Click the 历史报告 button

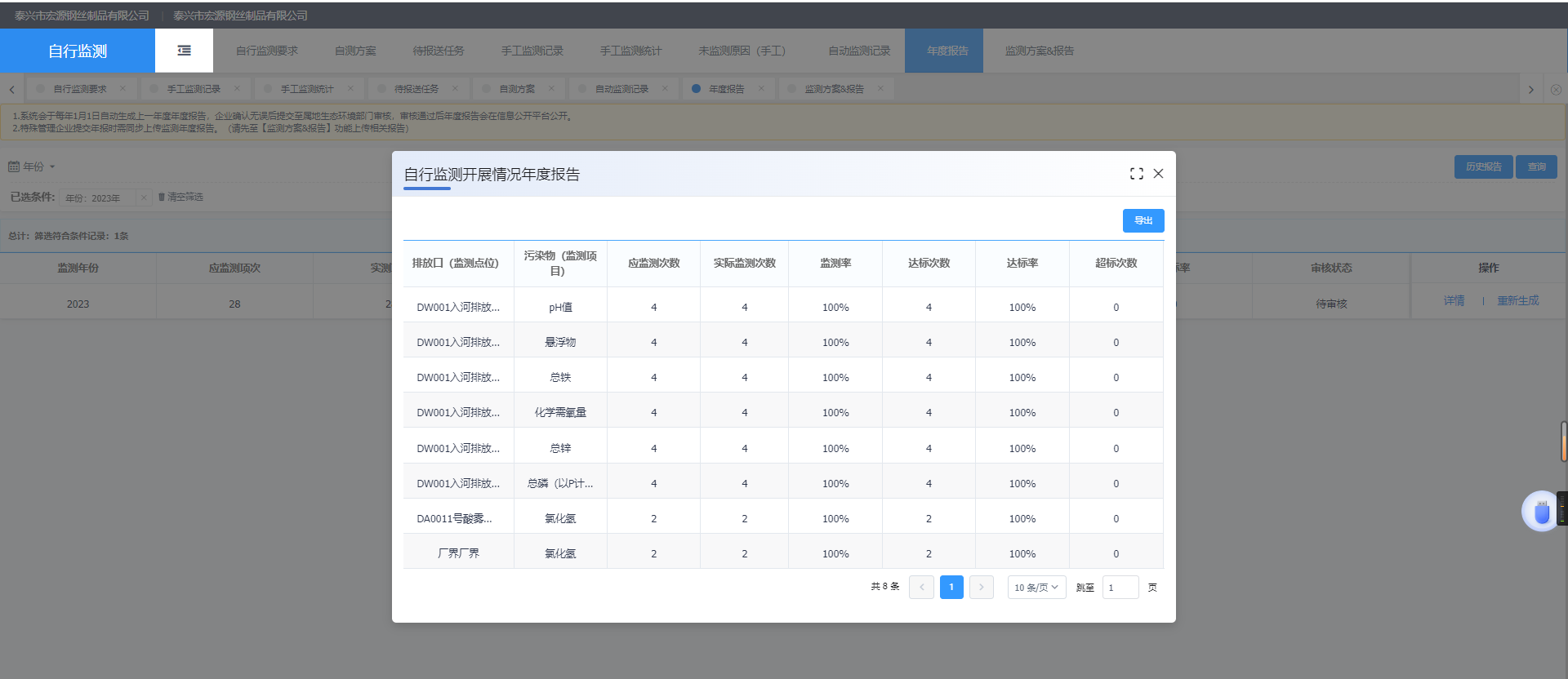(1483, 167)
